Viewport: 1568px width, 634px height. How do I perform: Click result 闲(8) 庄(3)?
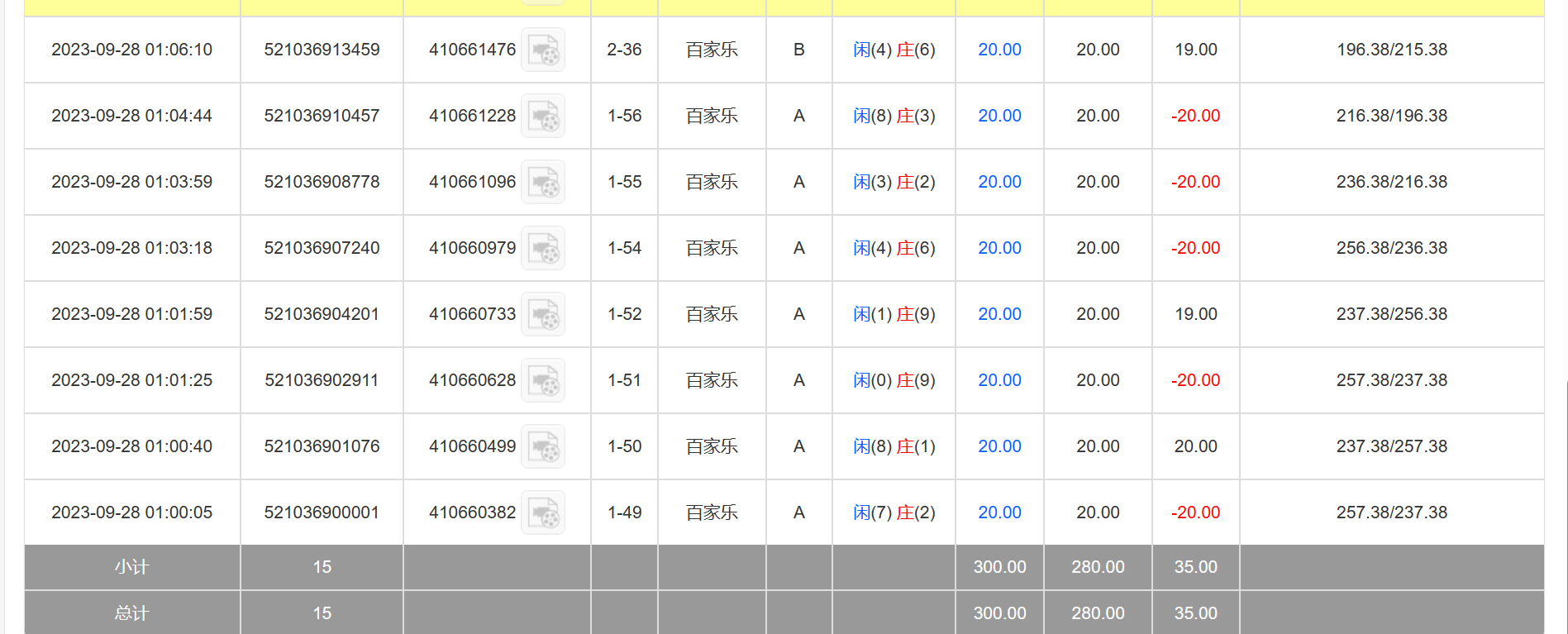point(894,116)
